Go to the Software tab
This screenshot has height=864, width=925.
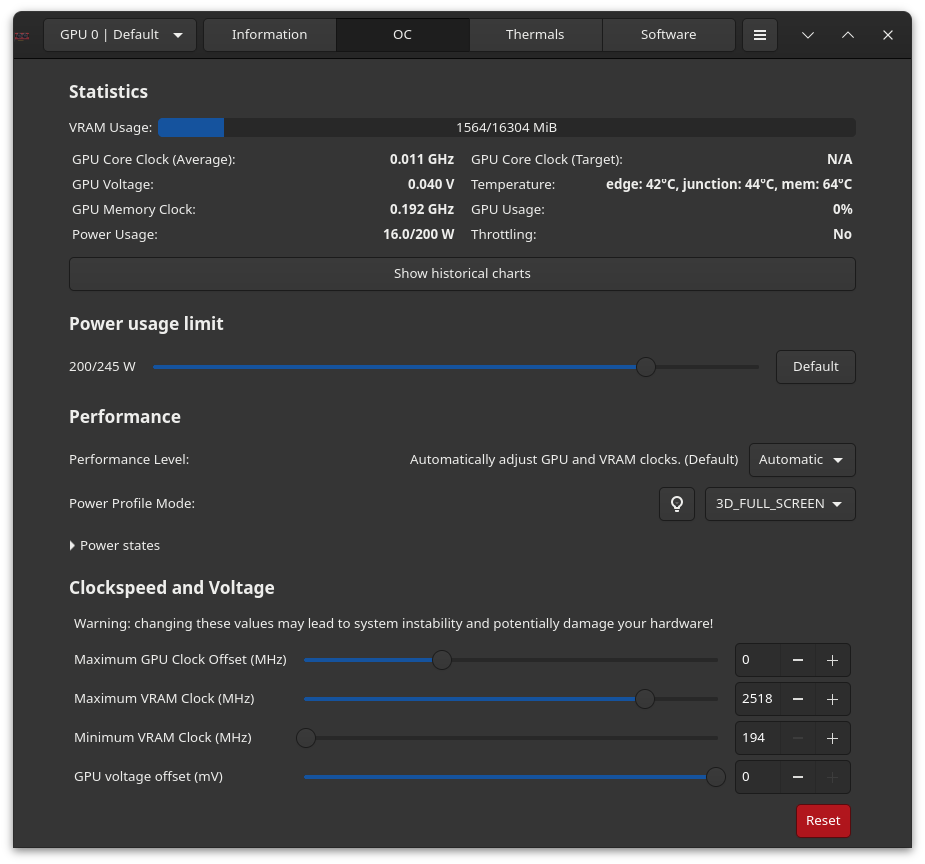668,35
